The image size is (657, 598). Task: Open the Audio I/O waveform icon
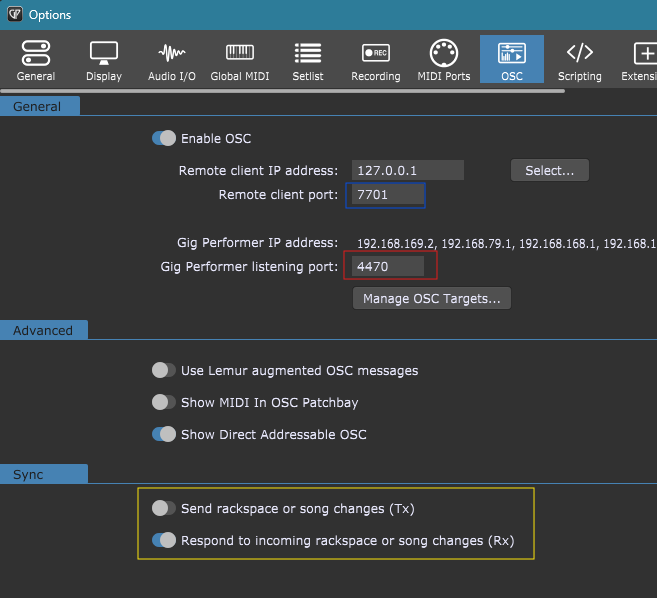tap(172, 54)
